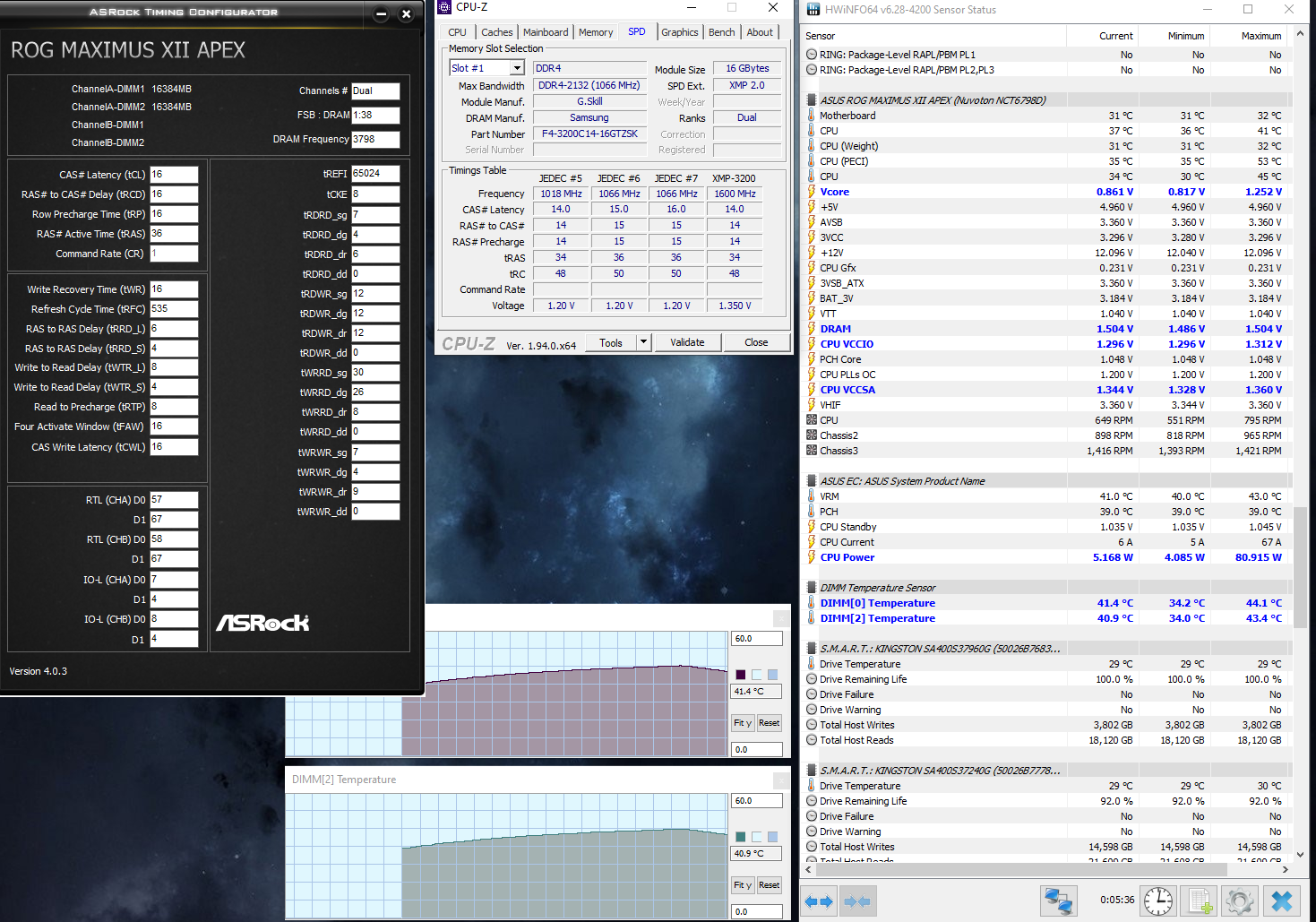Select the Graphics tab
1316x922 pixels.
pyautogui.click(x=680, y=32)
